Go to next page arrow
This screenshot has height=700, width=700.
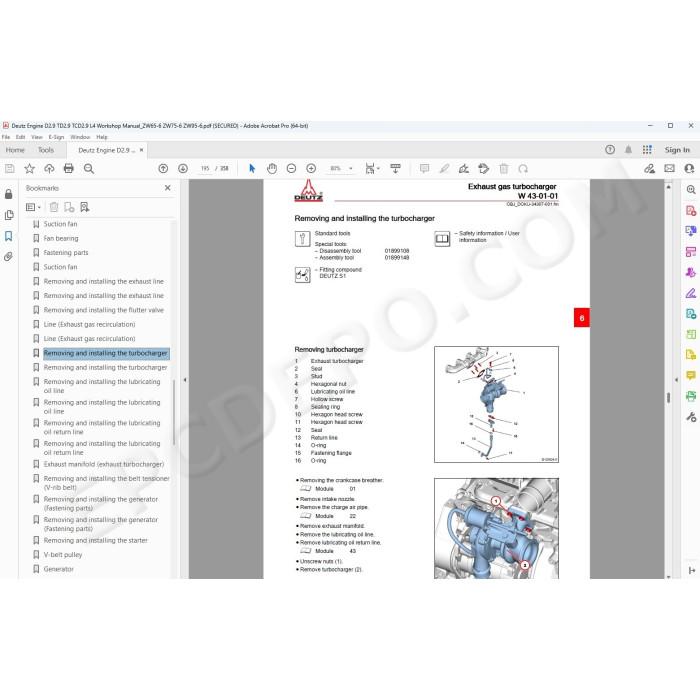click(x=183, y=168)
